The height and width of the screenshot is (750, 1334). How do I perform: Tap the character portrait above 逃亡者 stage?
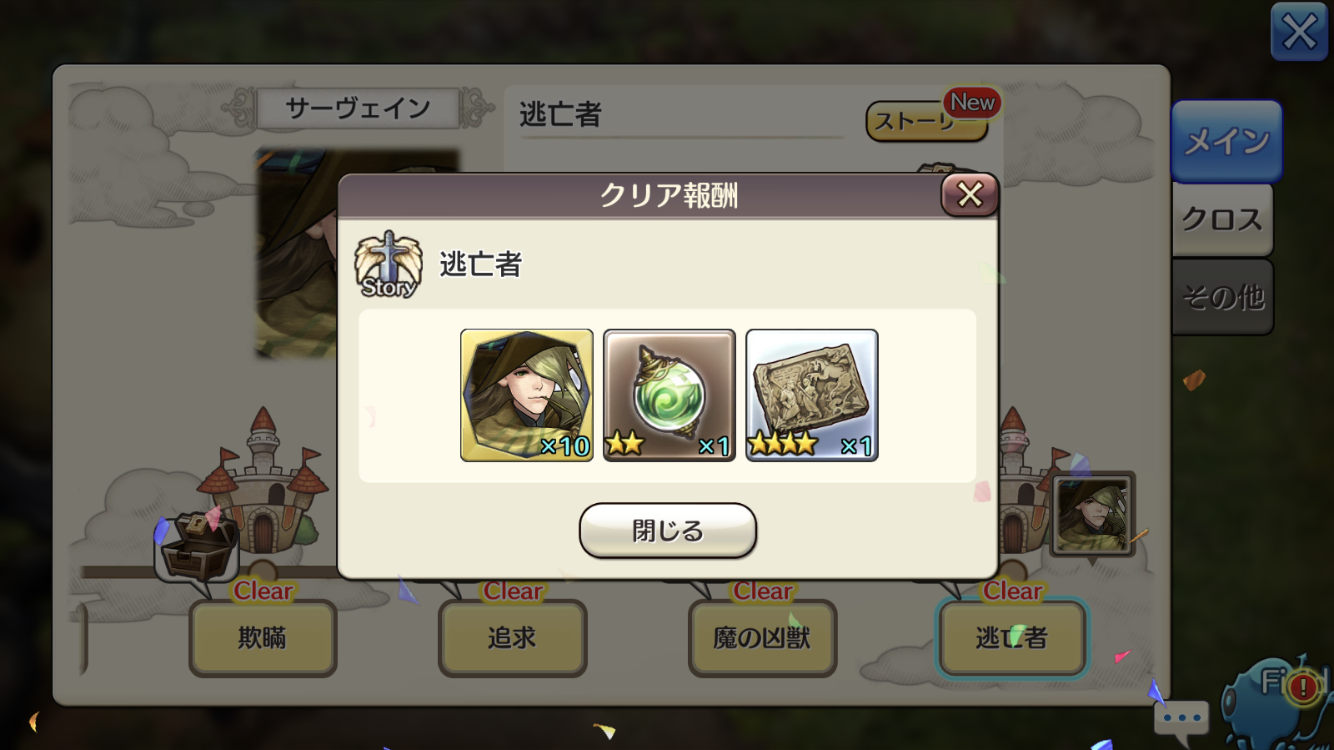click(1093, 515)
